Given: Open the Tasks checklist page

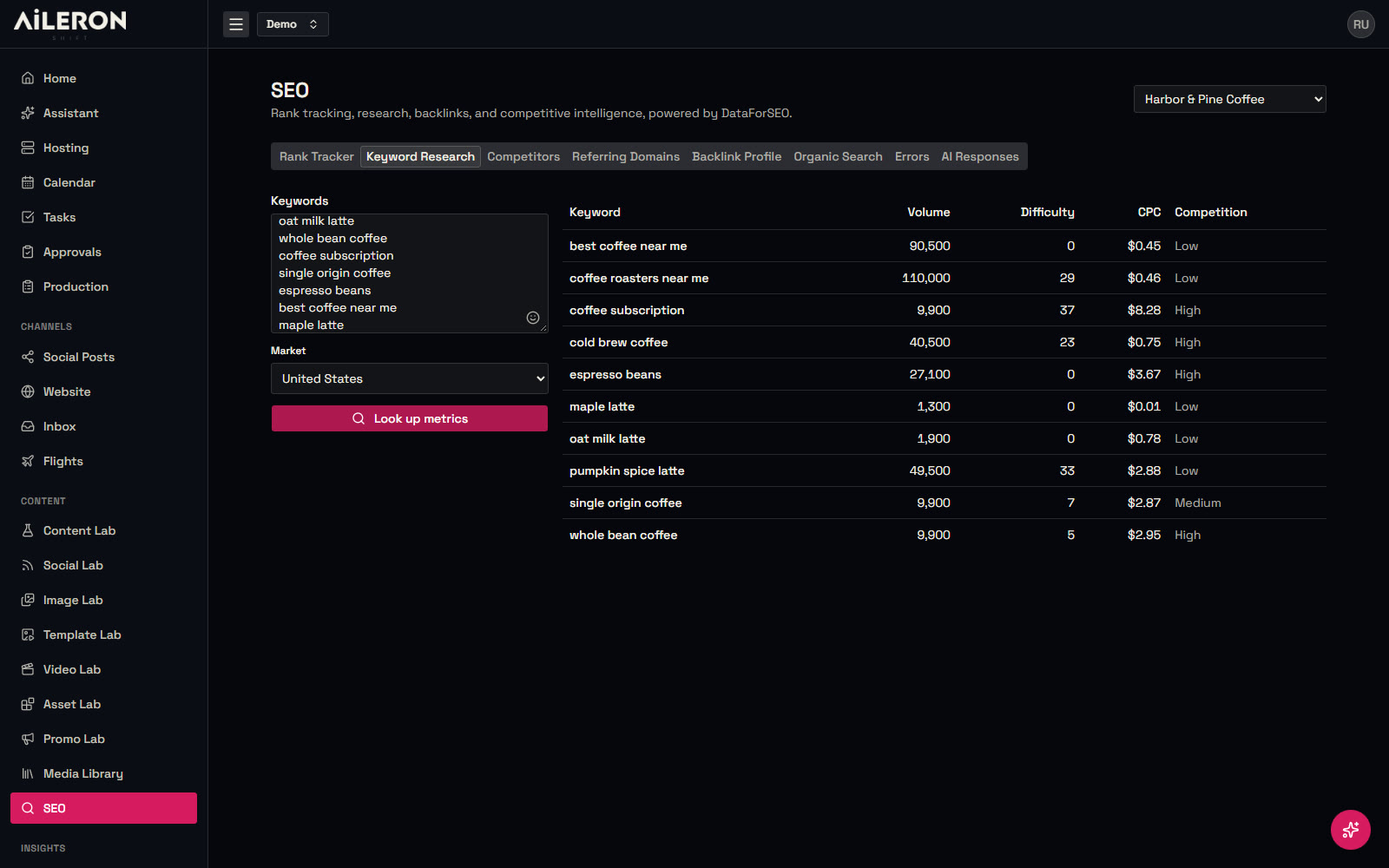Looking at the screenshot, I should [103, 217].
